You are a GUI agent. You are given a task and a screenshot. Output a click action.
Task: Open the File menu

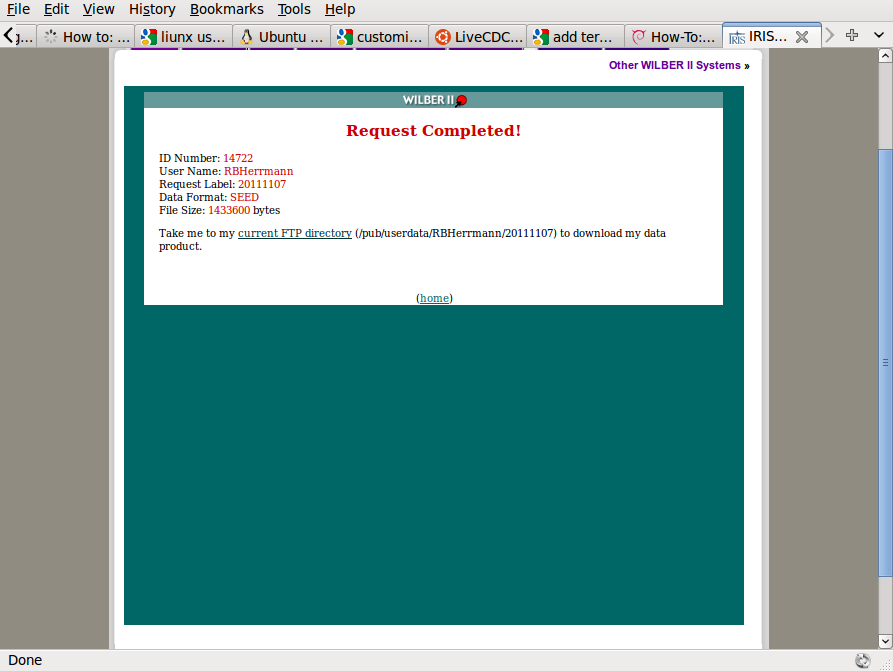point(18,9)
